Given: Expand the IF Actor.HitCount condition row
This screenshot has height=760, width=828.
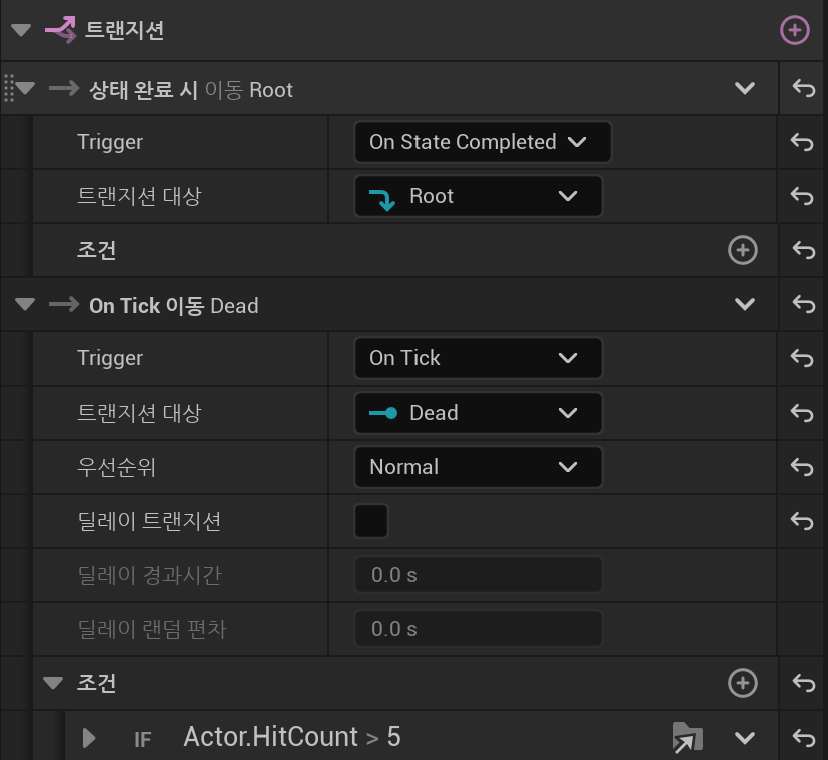Looking at the screenshot, I should 89,738.
